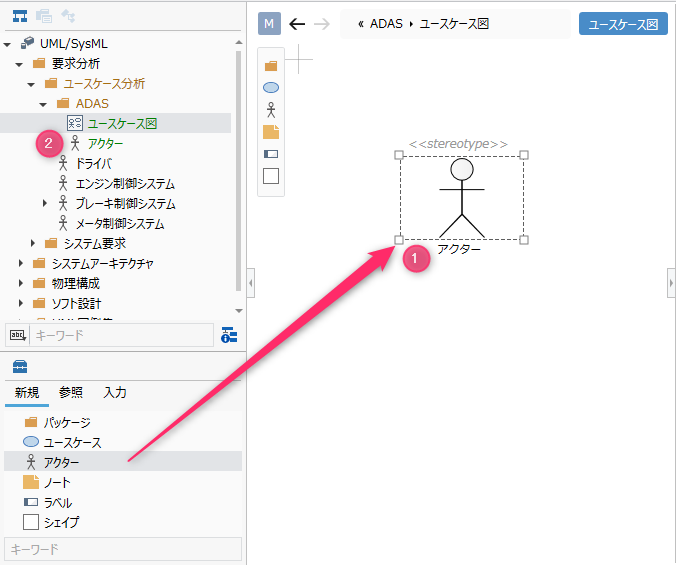
Task: Select the ドライバ actor in tree
Action: coord(94,163)
